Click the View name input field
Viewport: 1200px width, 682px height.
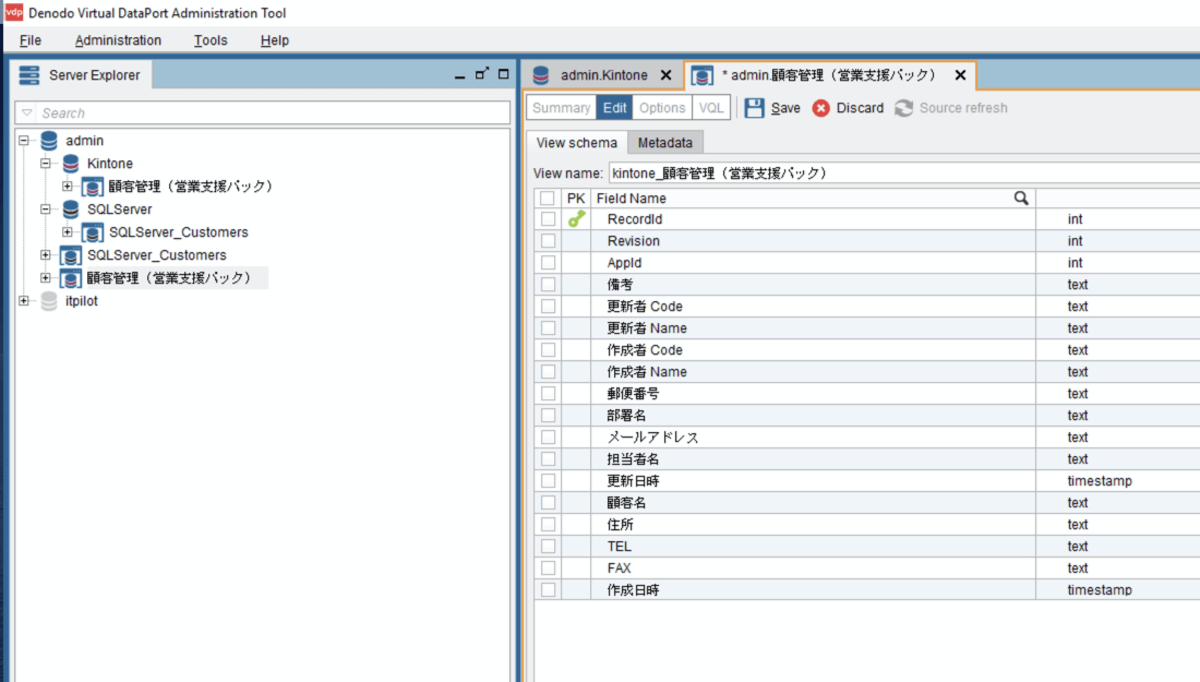903,173
